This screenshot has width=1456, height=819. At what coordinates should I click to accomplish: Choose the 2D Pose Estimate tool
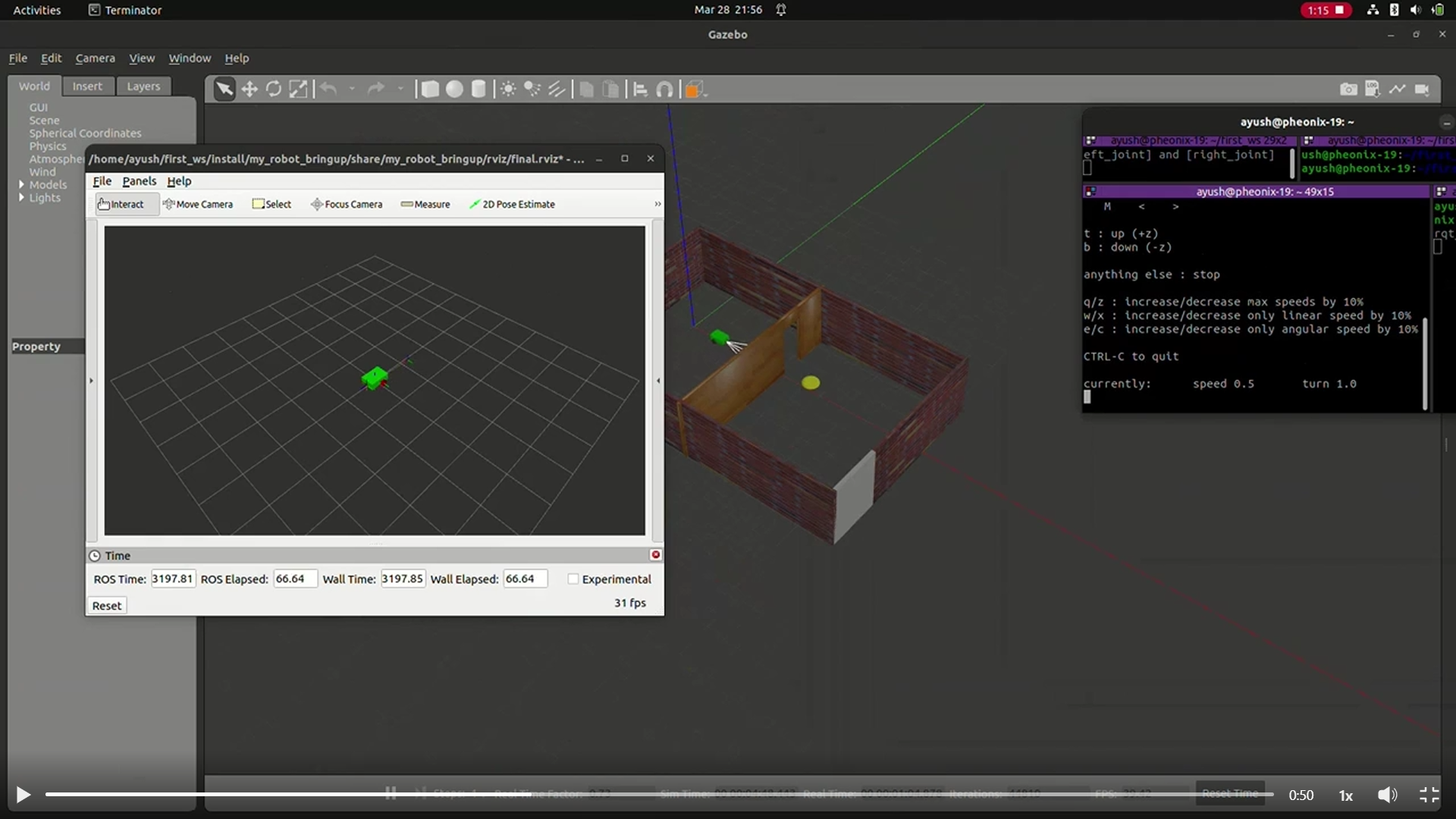coord(512,204)
